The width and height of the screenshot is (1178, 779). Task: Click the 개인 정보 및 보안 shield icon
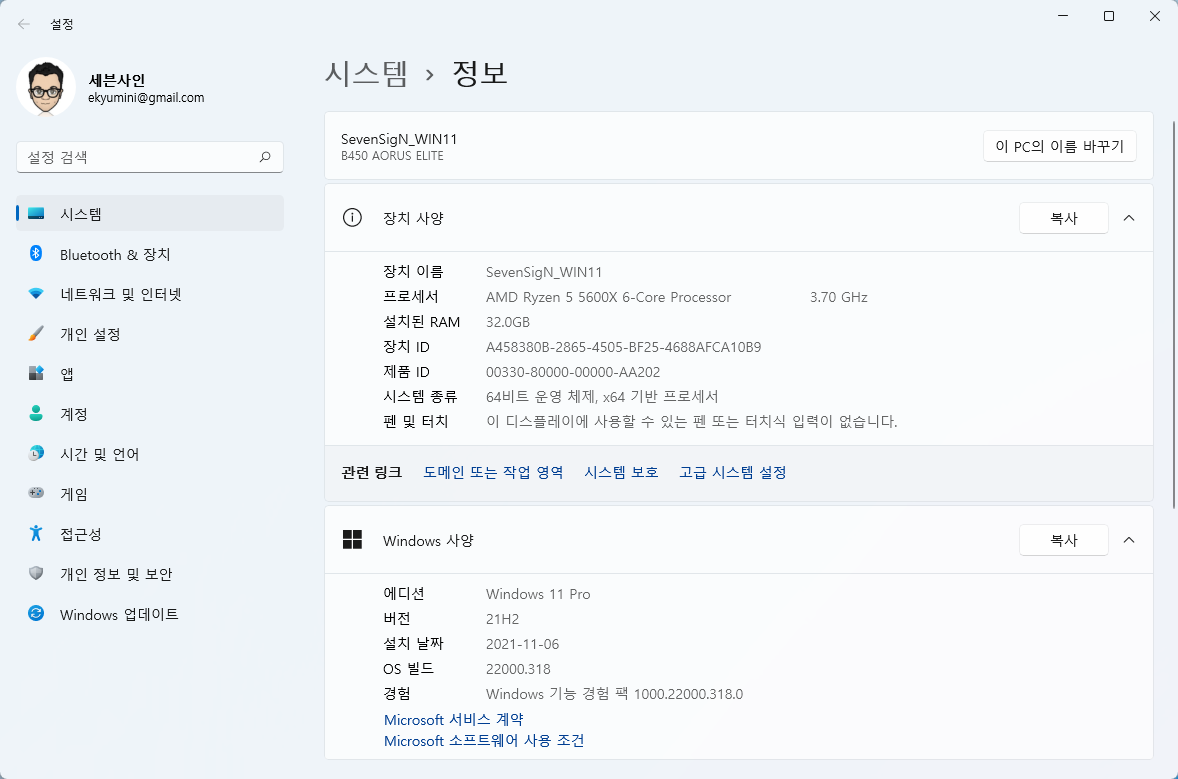(36, 573)
